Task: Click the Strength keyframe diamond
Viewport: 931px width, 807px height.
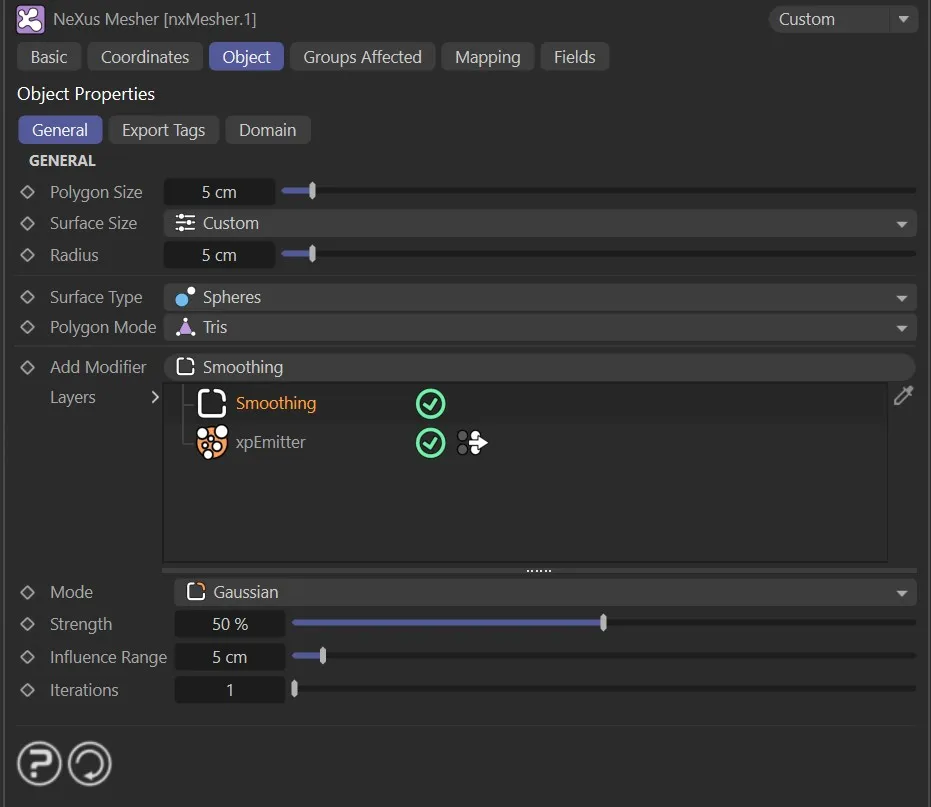Action: pos(28,624)
